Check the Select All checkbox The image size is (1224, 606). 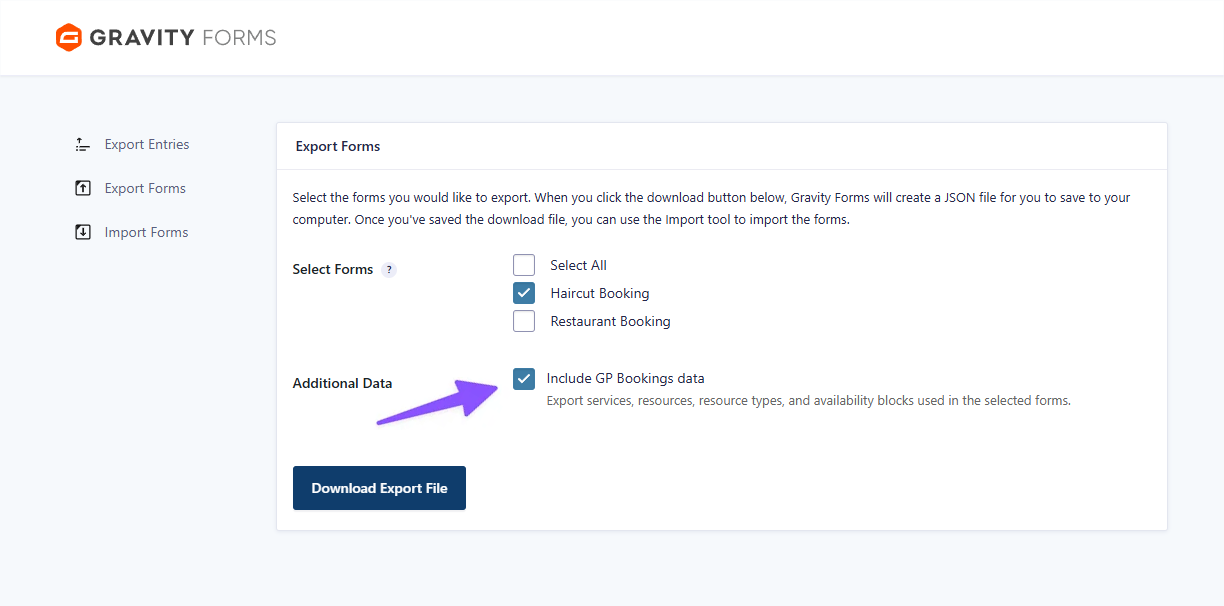coord(524,265)
